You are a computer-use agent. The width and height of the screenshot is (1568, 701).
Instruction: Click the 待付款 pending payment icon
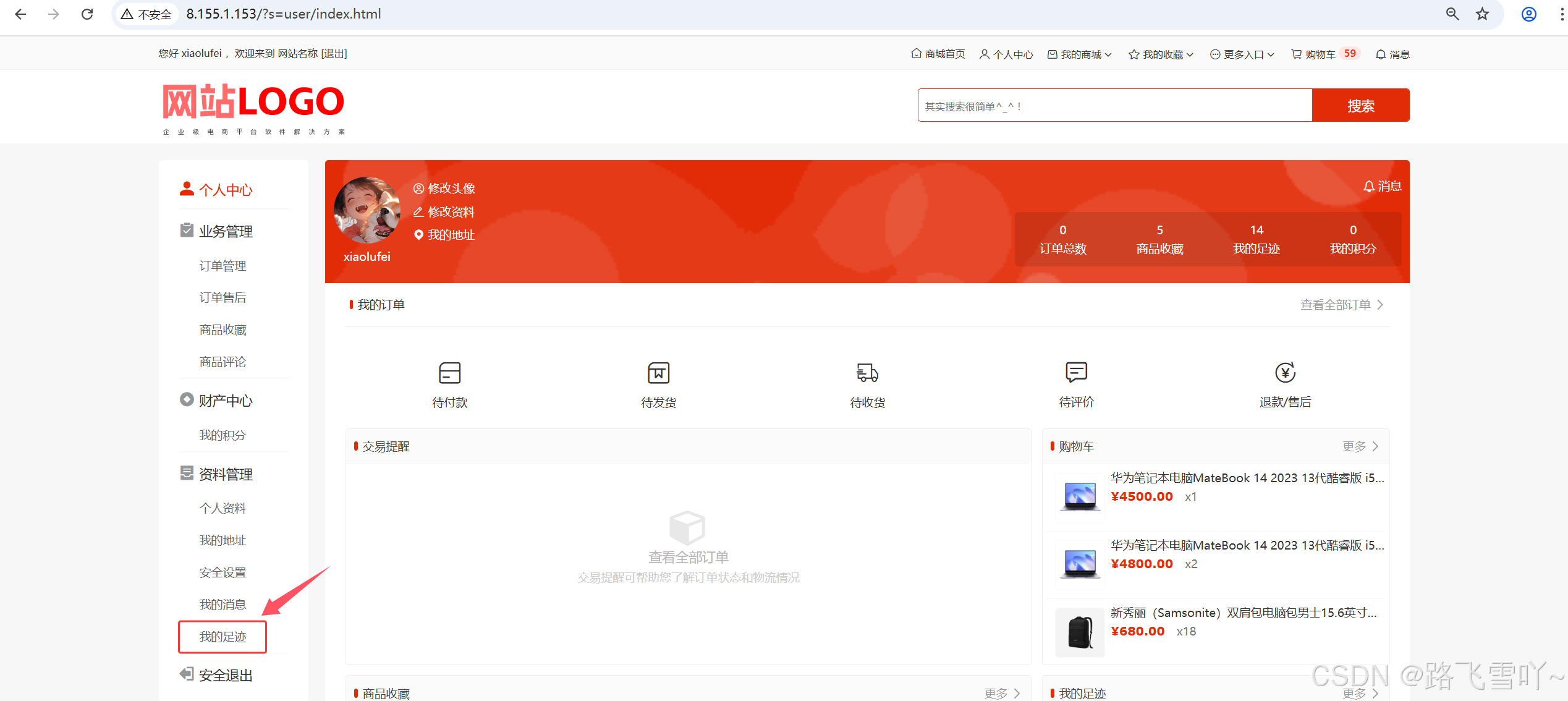pyautogui.click(x=449, y=373)
